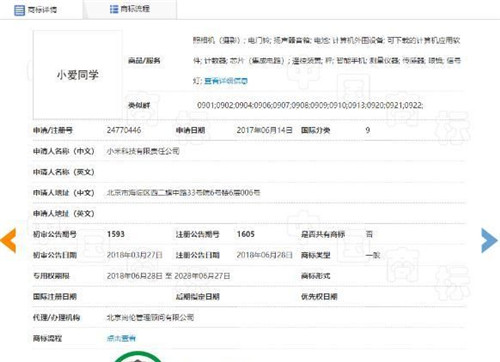The width and height of the screenshot is (500, 362).
Task: Click the green circular seal icon at bottom
Action: tap(137, 357)
